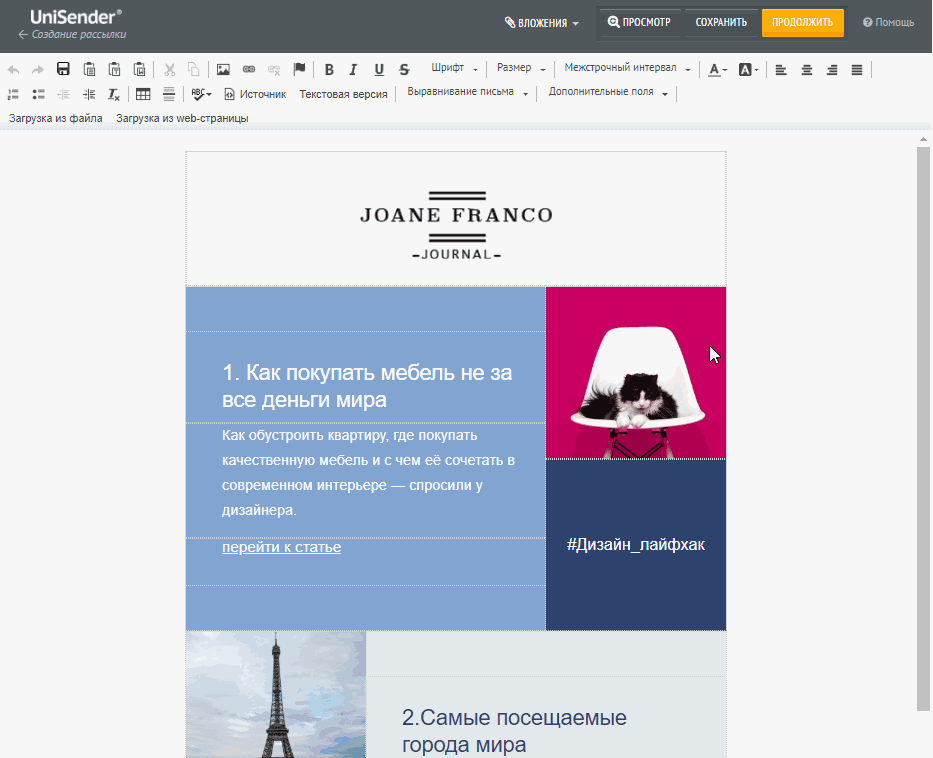Open the text color picker
The width and height of the screenshot is (933, 758).
[718, 70]
